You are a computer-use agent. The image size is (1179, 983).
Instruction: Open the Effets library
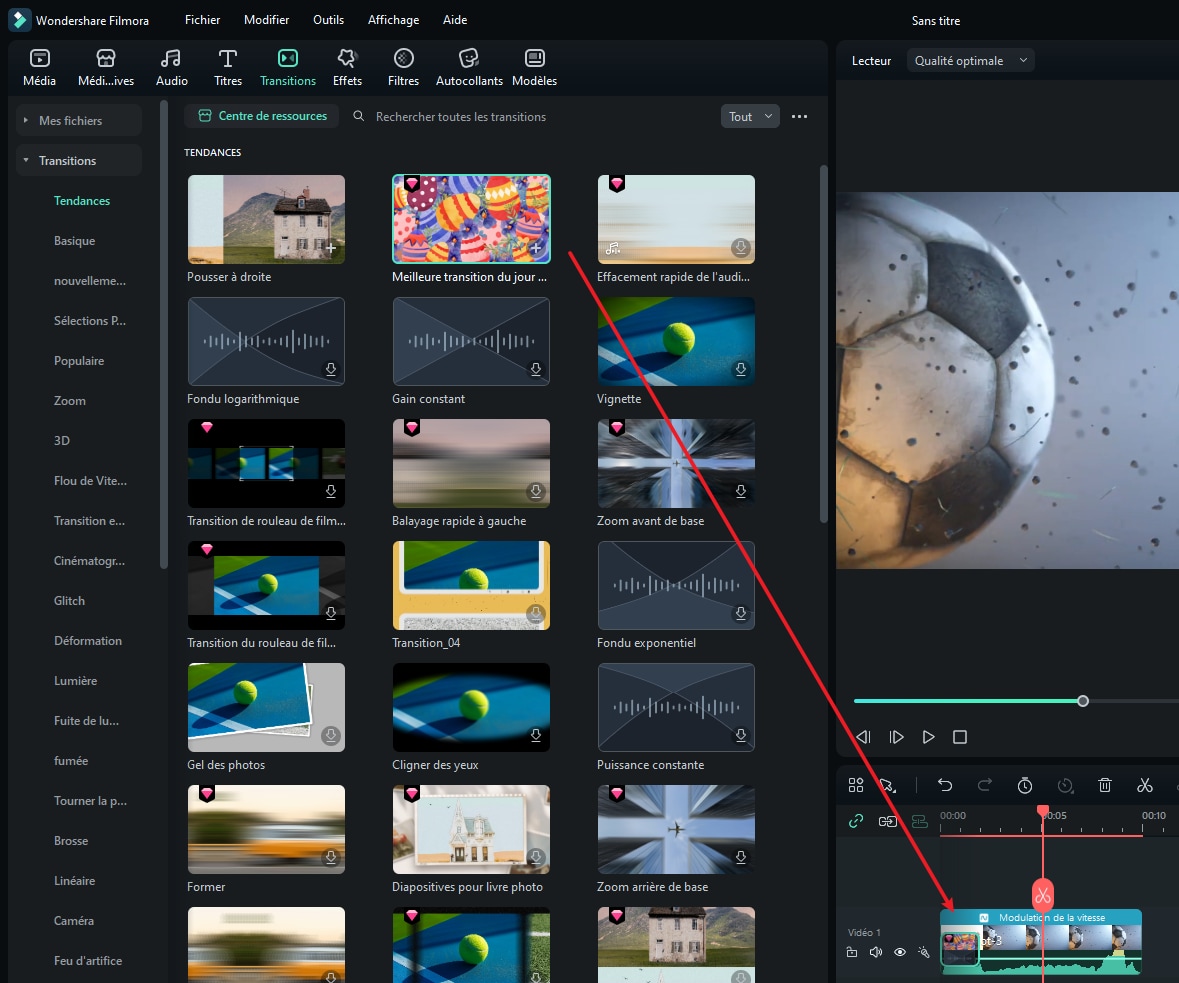(347, 68)
